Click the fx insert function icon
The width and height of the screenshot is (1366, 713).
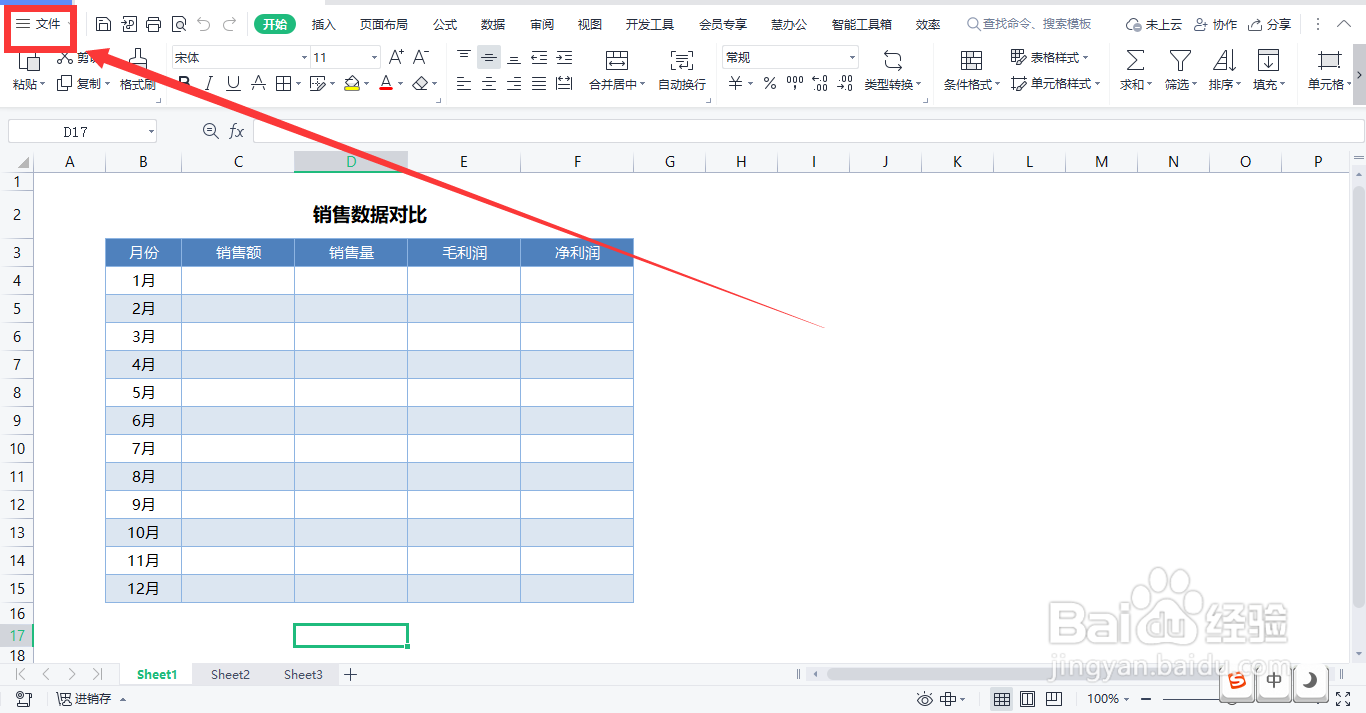(237, 131)
